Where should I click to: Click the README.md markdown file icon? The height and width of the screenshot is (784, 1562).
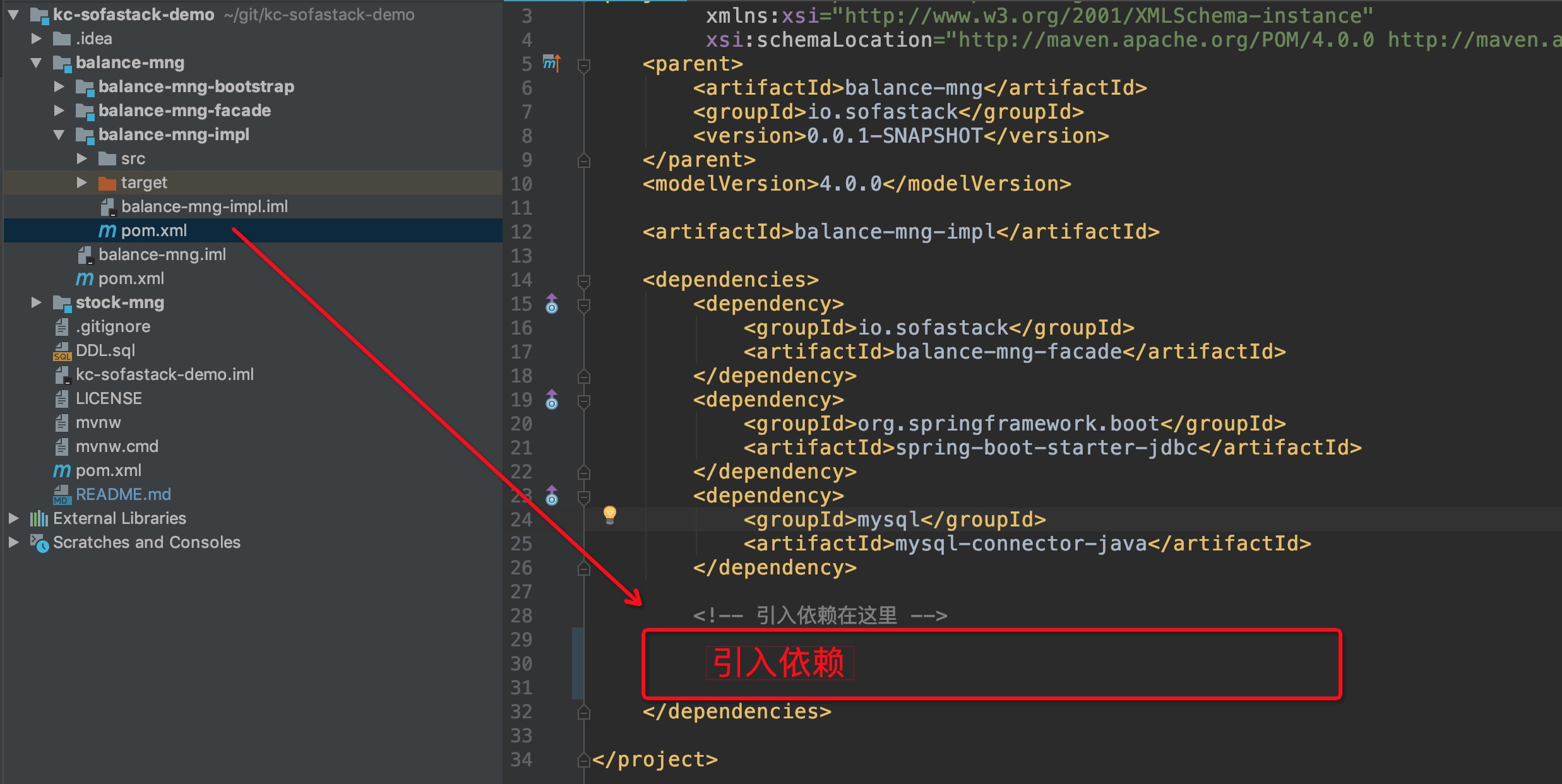point(62,495)
